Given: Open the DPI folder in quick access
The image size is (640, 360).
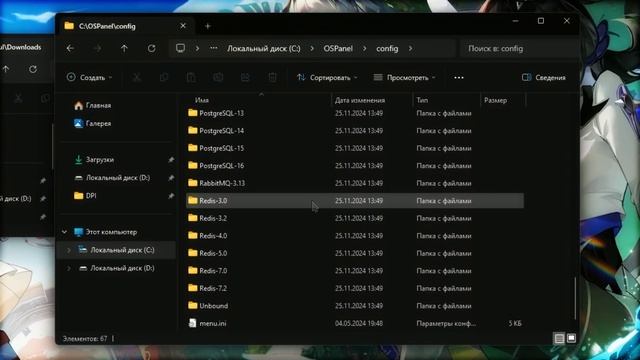Looking at the screenshot, I should point(85,196).
